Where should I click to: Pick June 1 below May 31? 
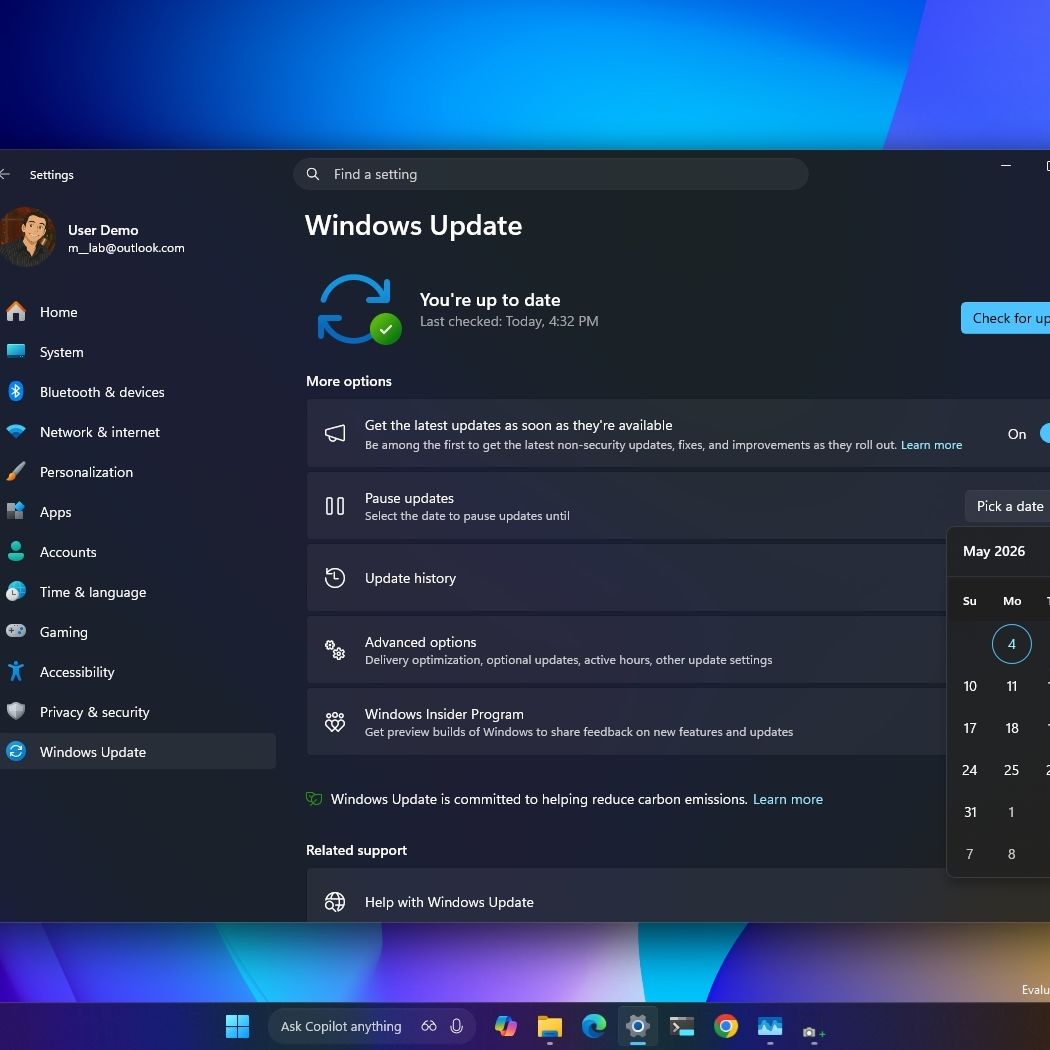1011,812
